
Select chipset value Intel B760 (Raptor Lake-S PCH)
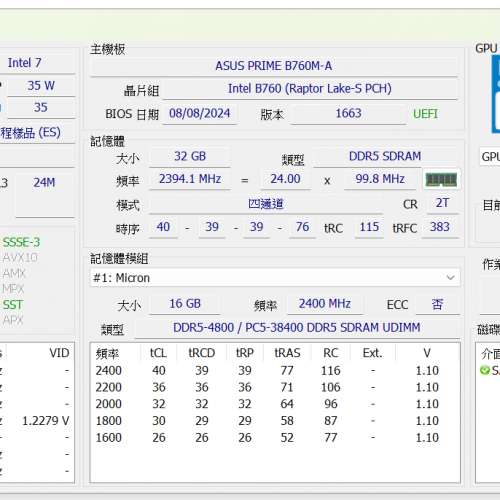pyautogui.click(x=310, y=89)
